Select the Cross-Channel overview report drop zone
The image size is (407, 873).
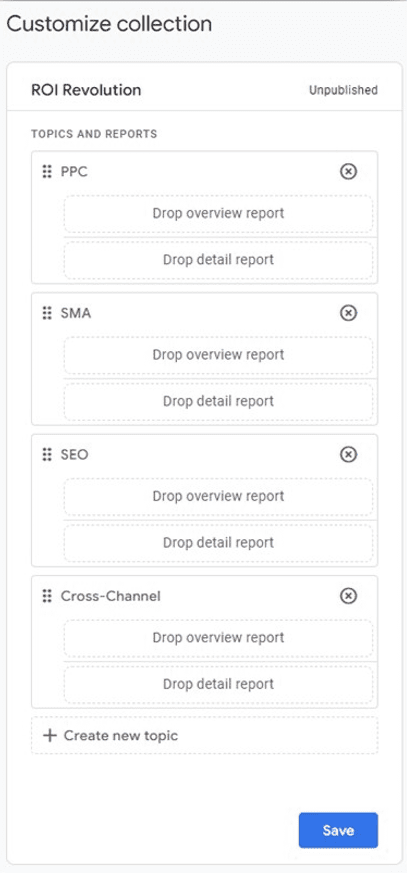[x=218, y=637]
